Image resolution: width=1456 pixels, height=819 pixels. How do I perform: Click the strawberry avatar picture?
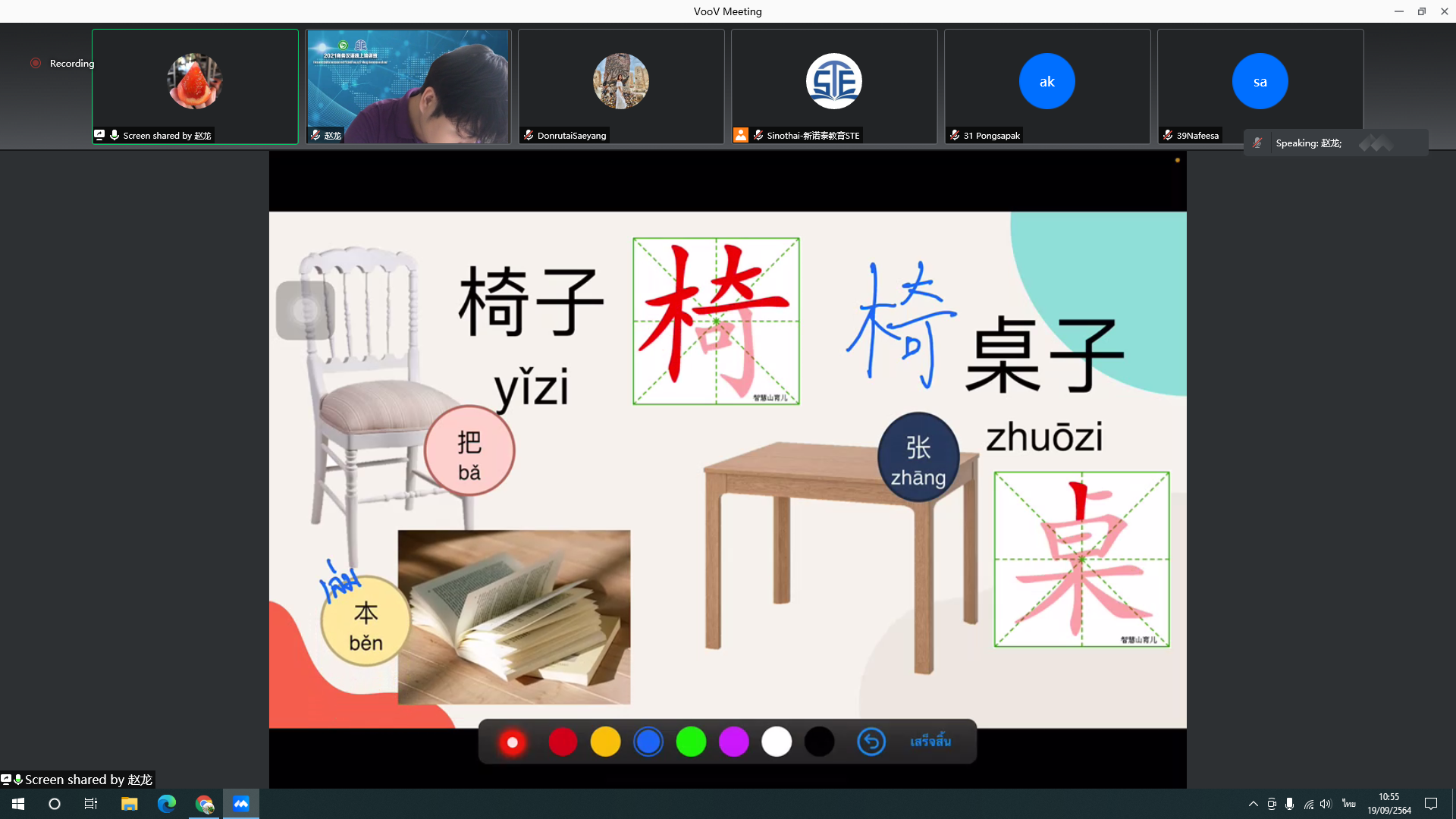(x=195, y=81)
